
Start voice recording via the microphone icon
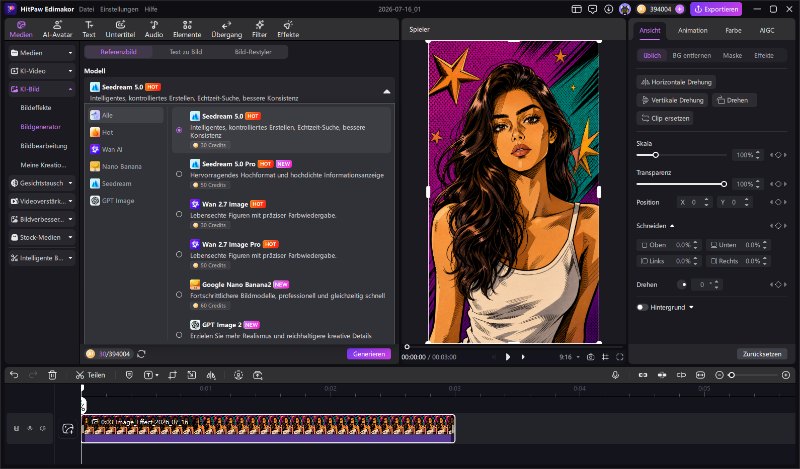[615, 375]
